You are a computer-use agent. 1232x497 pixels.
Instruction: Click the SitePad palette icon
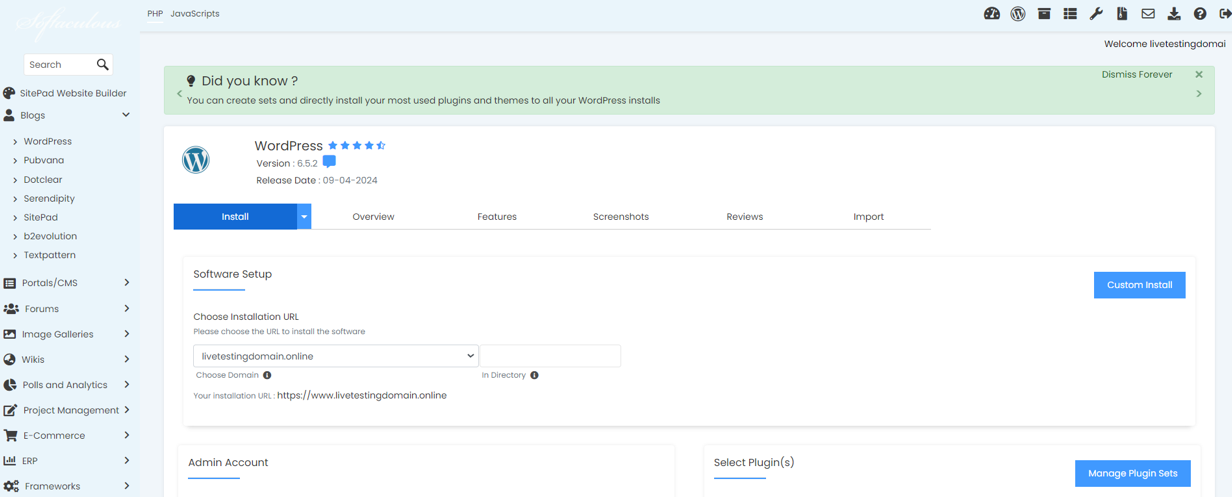(9, 93)
